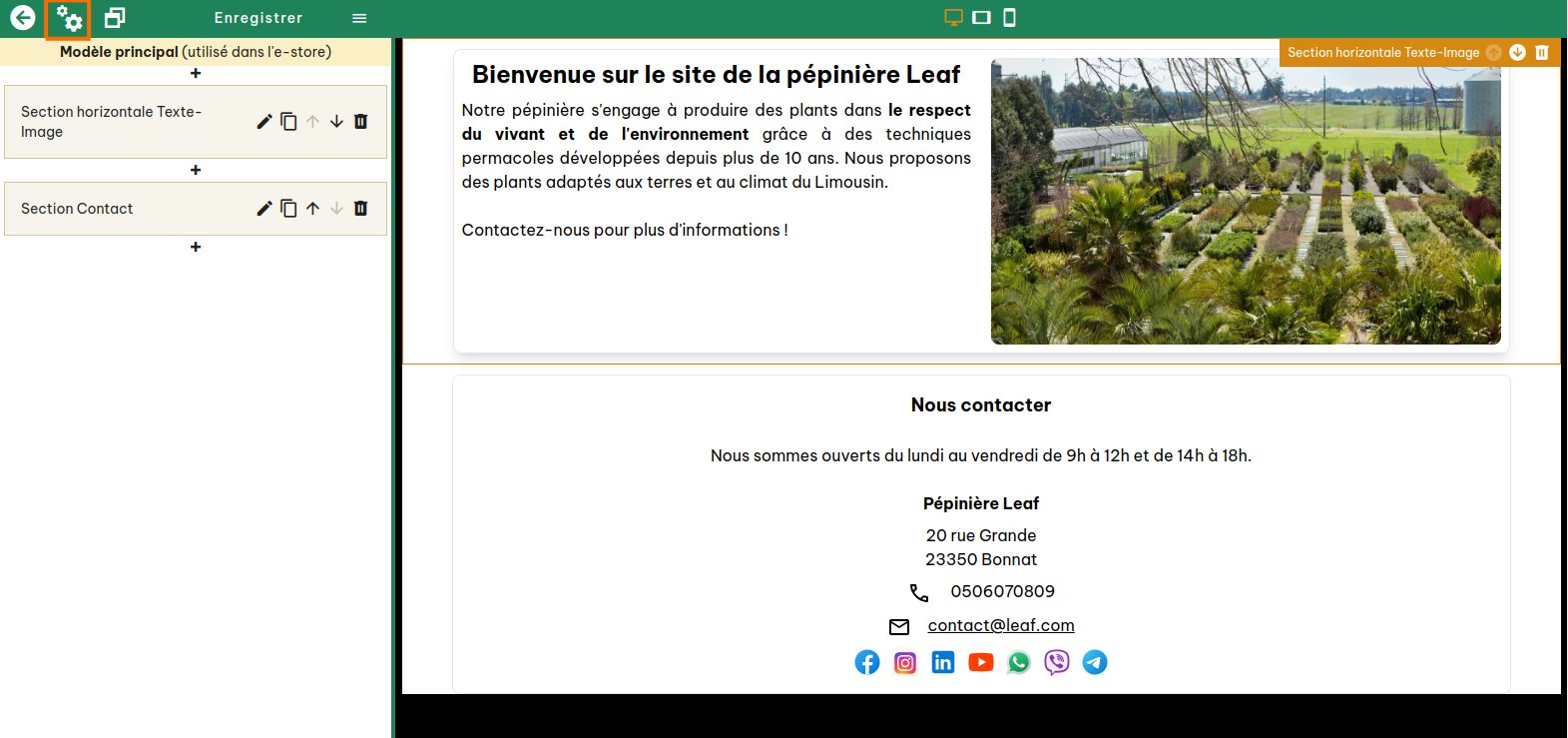This screenshot has height=738, width=1568.
Task: Move section down in orange preview overlay
Action: [1517, 53]
